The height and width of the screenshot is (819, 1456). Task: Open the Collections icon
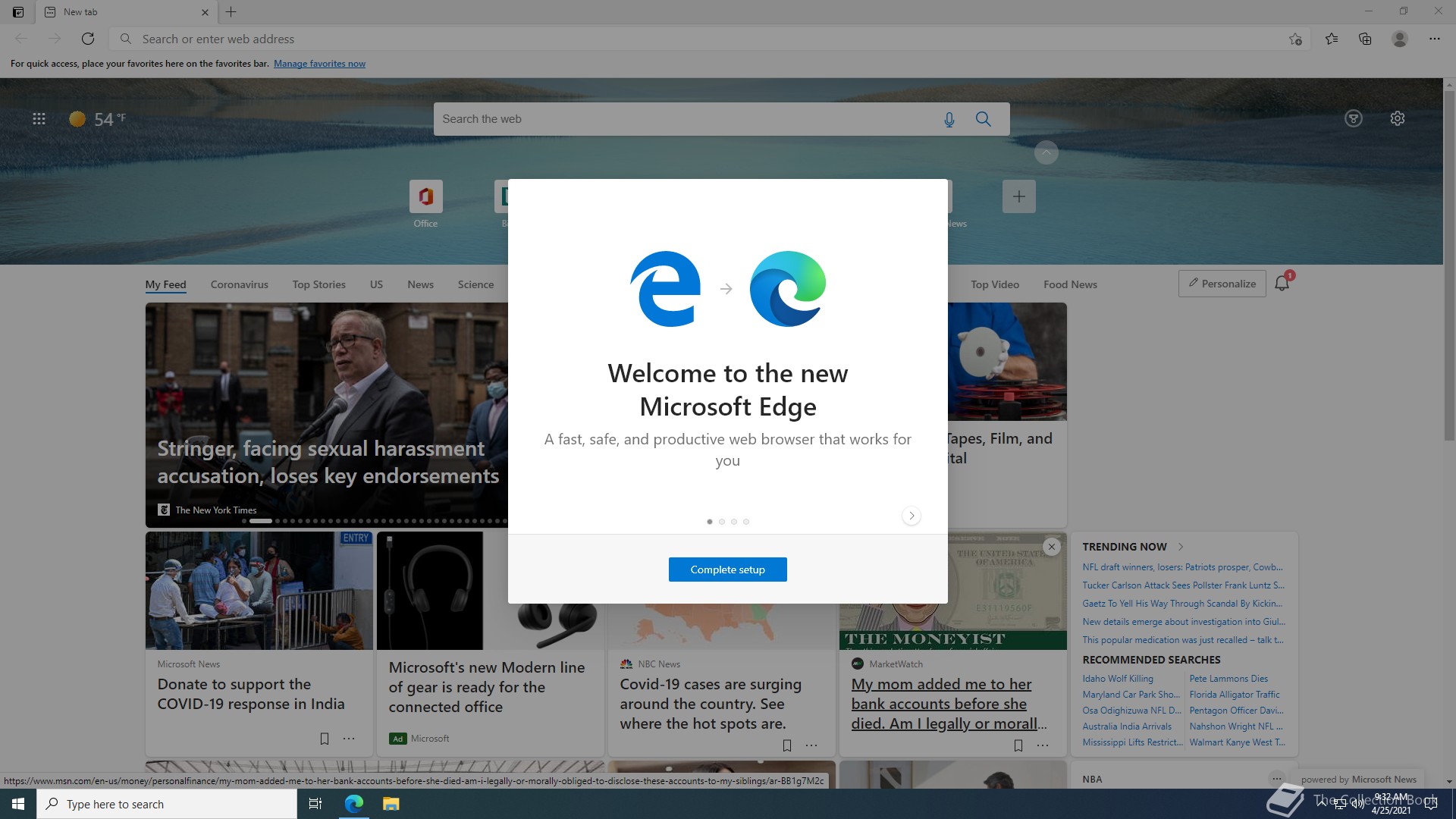(1365, 39)
